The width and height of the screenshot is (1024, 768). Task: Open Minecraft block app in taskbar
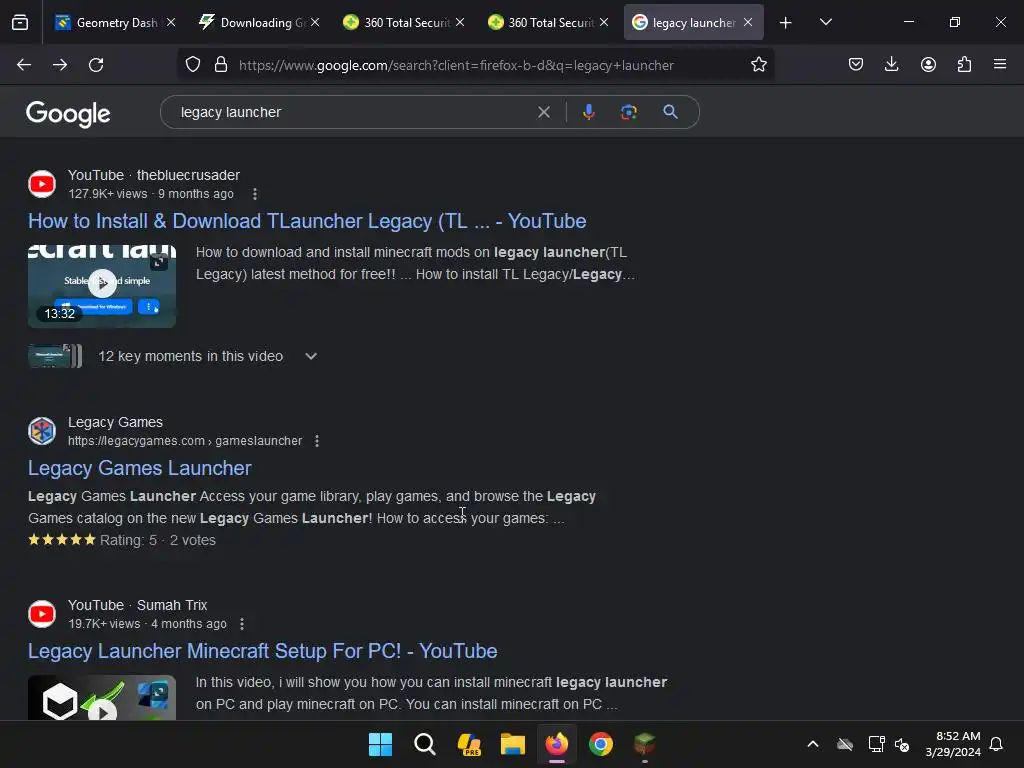(645, 744)
